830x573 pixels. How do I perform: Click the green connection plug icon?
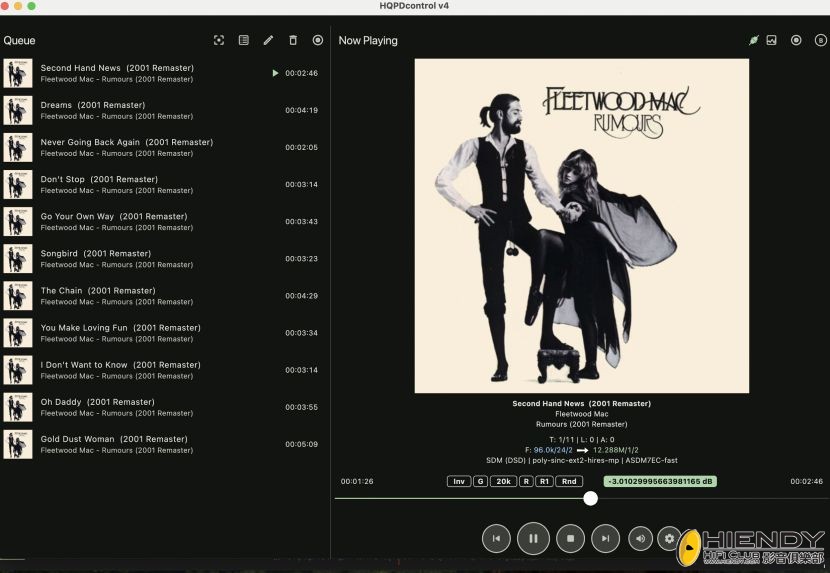pos(754,40)
